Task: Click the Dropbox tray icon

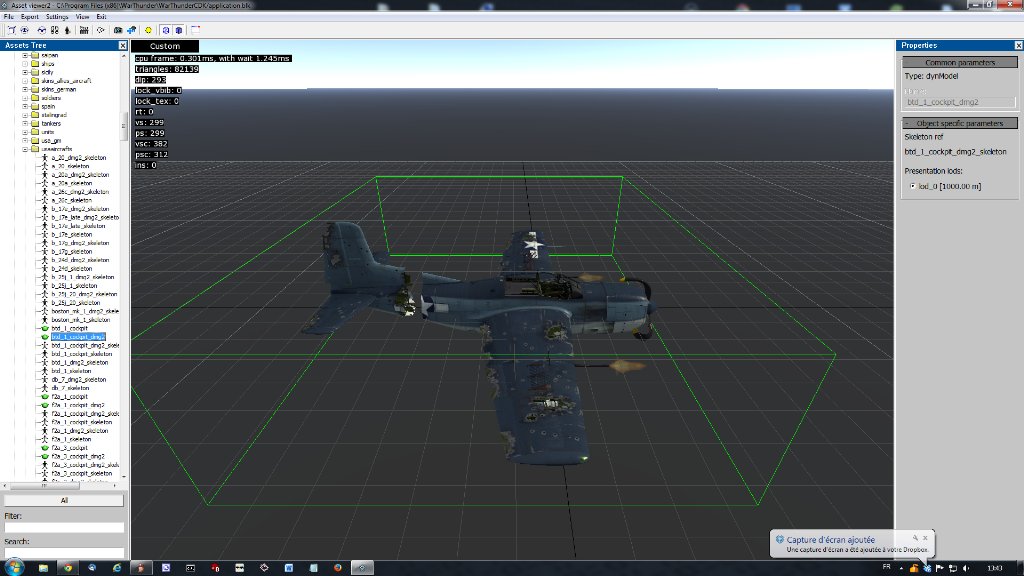Action: point(927,568)
